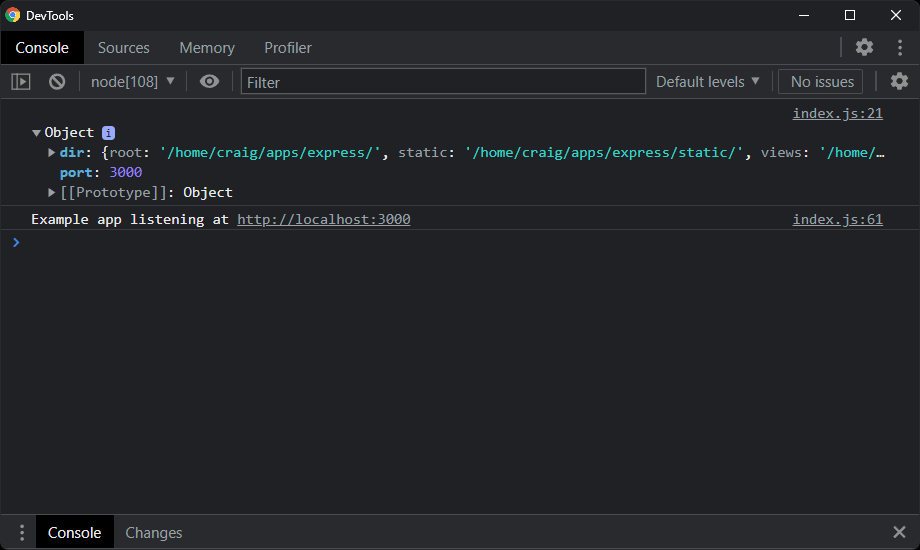Viewport: 920px width, 550px height.
Task: Open the Profiler tab
Action: click(288, 48)
